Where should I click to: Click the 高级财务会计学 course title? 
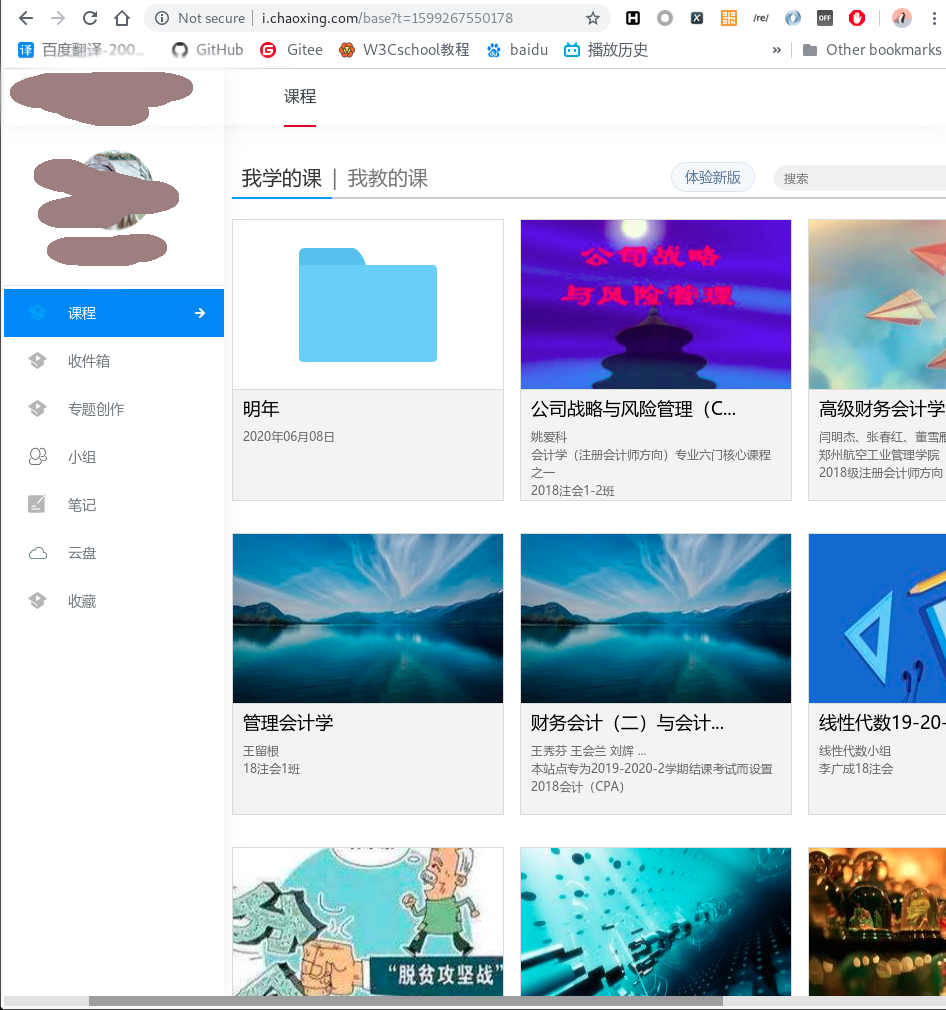882,409
